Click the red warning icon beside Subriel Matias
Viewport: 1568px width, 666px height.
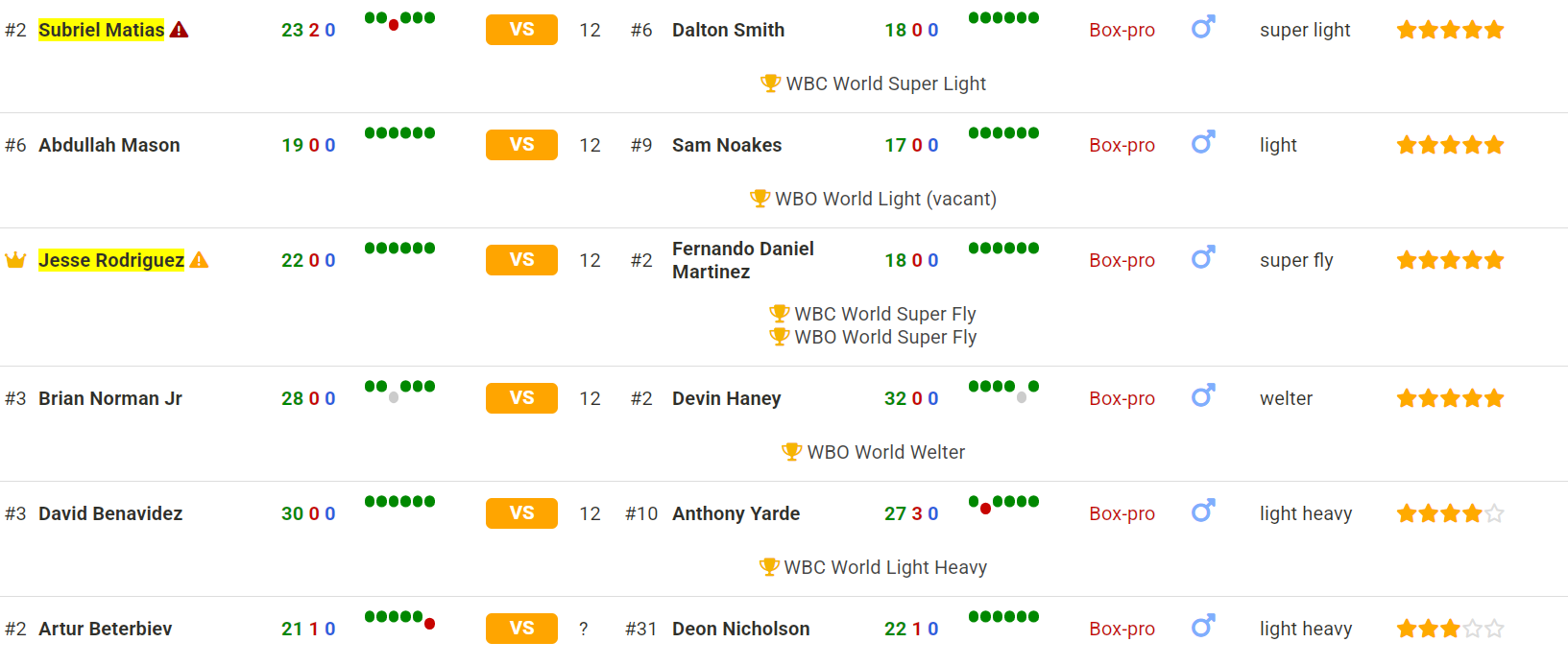[179, 30]
